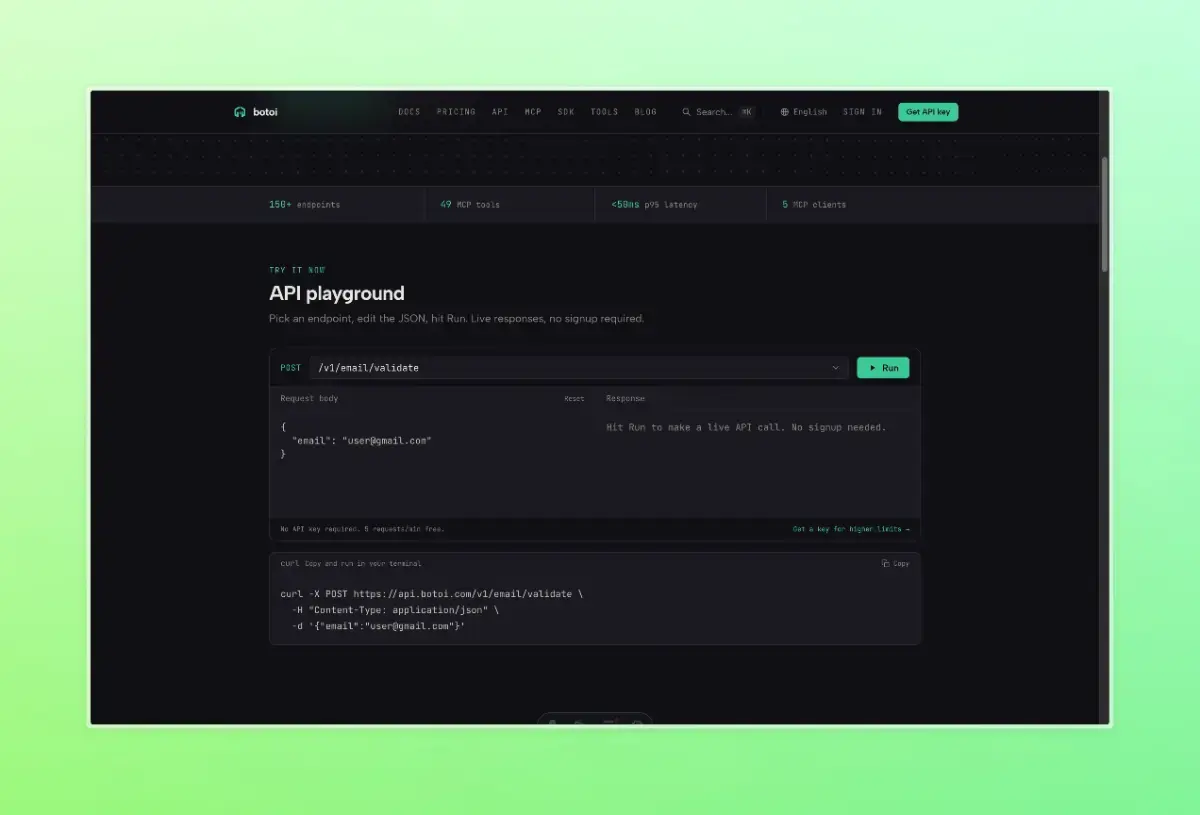This screenshot has height=815, width=1200.
Task: Click the play icon in Run button
Action: [x=872, y=368]
